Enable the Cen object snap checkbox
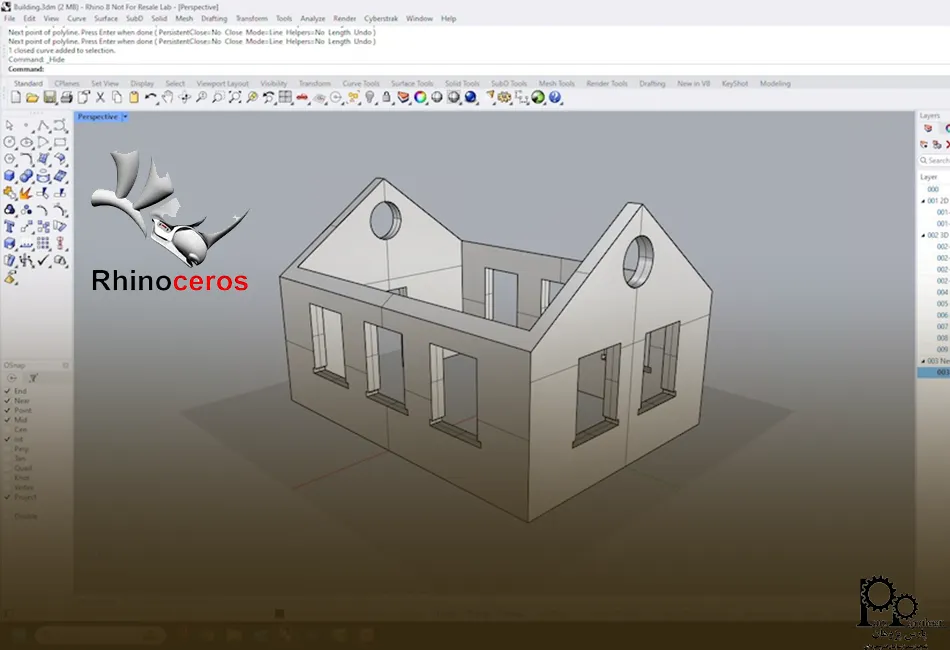Screen dimensions: 950x650 8,430
